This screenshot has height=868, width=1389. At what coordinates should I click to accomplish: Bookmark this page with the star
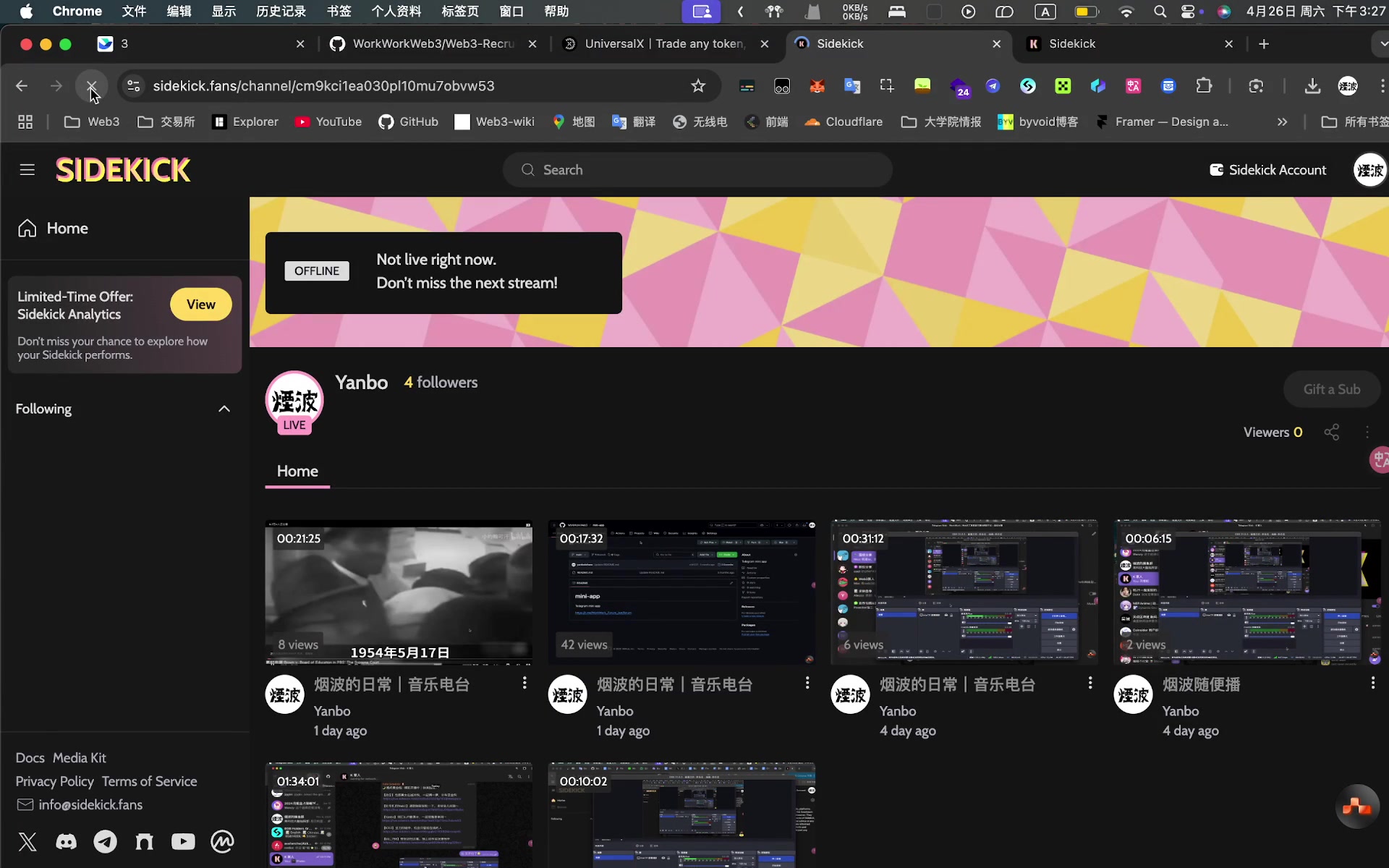click(x=698, y=86)
